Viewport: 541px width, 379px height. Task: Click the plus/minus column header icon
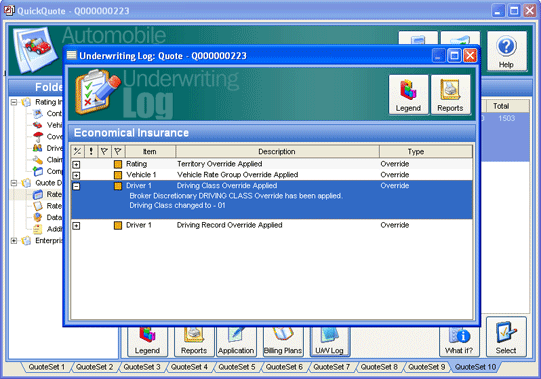click(78, 151)
